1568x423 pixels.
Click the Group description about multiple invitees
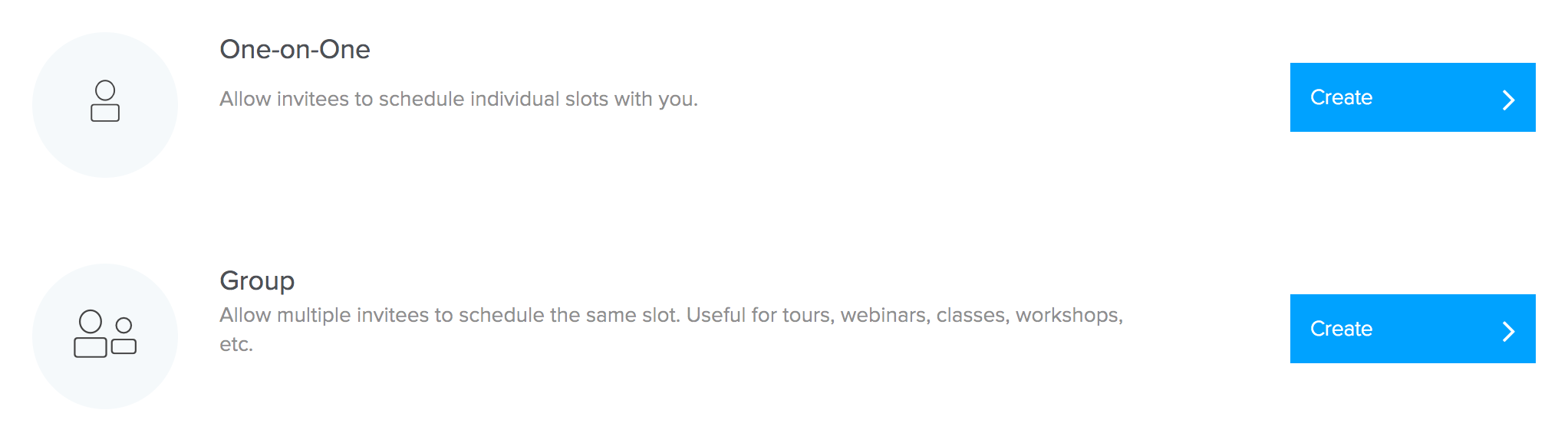[x=671, y=330]
